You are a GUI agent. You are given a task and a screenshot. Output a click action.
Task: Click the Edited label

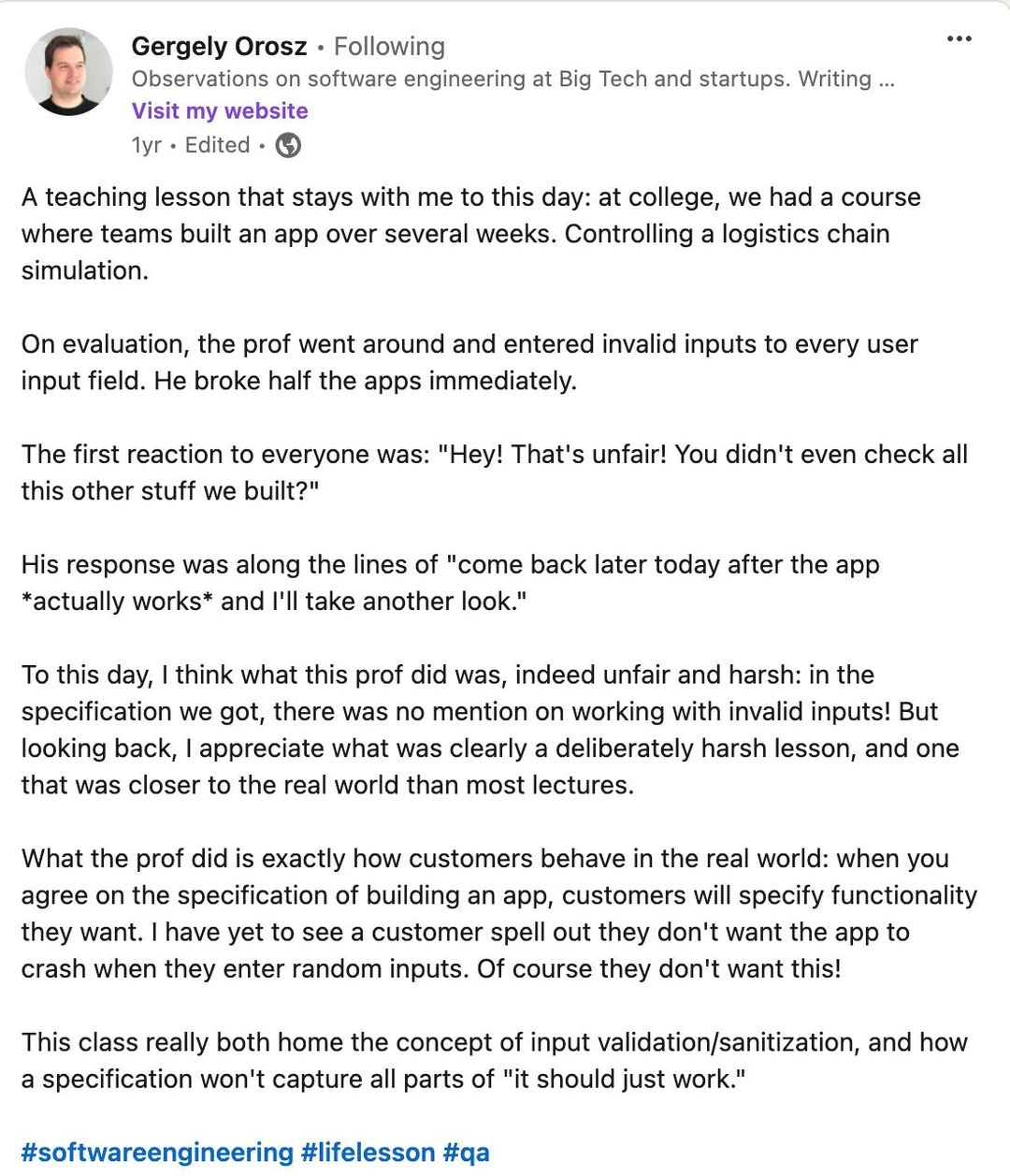coord(217,145)
